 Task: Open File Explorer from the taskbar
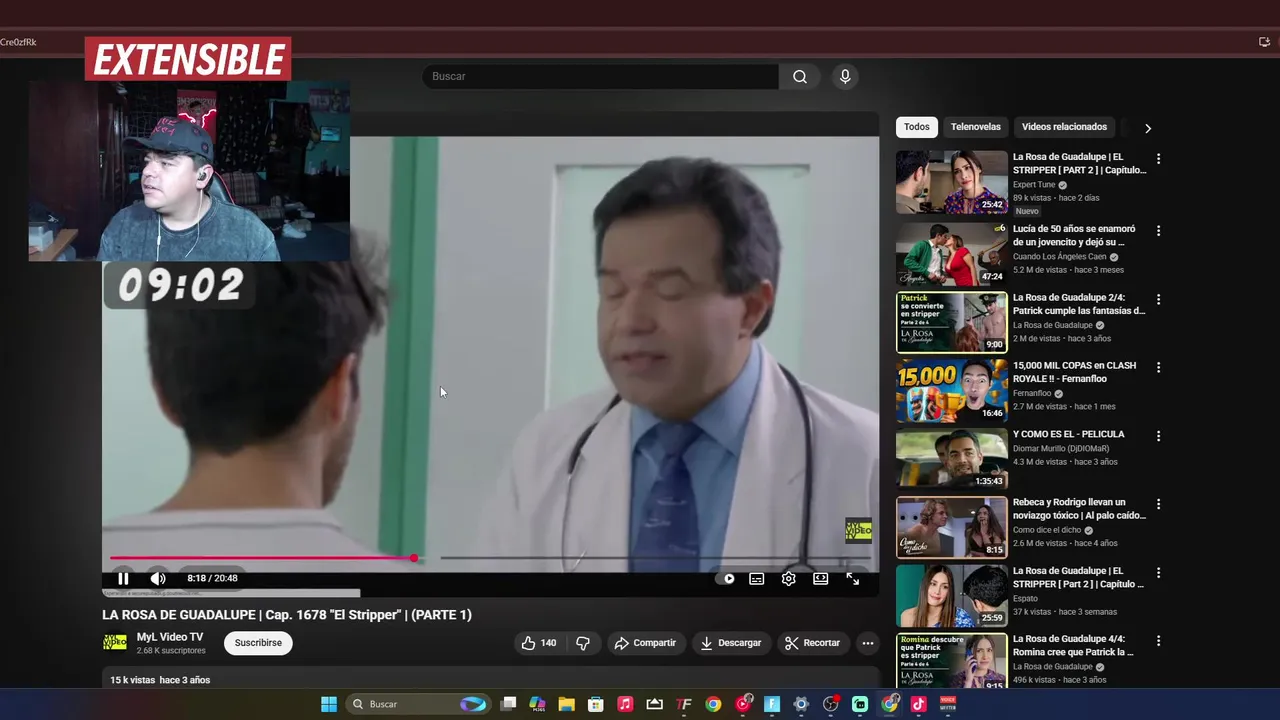tap(566, 704)
